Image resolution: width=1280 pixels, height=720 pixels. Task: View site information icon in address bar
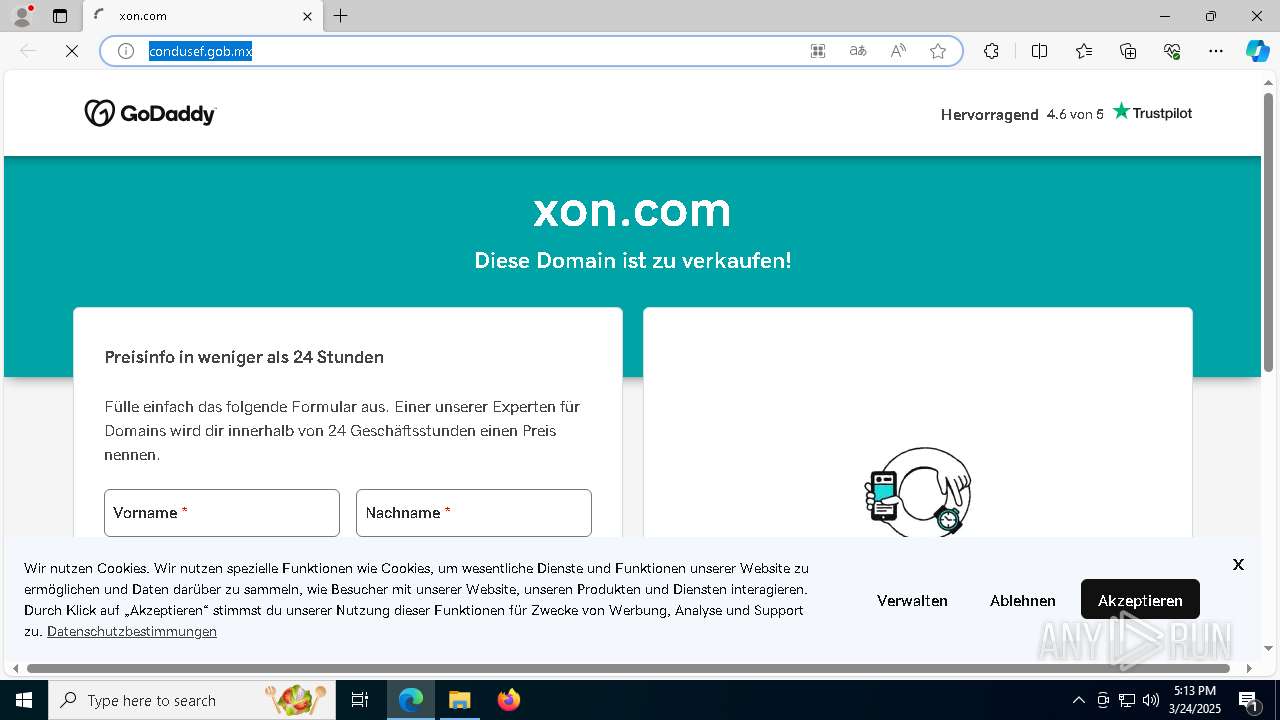[x=126, y=51]
